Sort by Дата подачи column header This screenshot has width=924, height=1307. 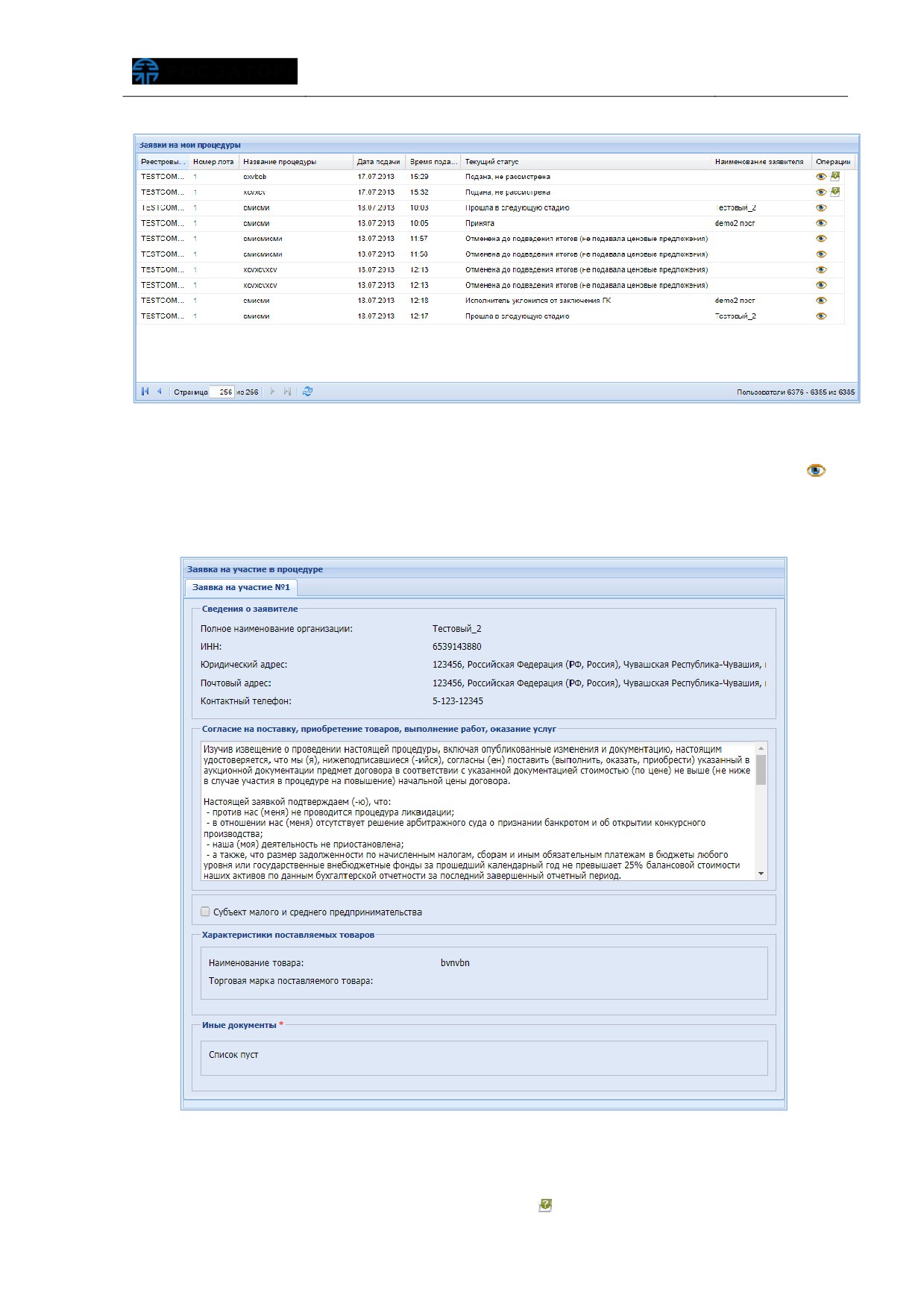pyautogui.click(x=379, y=162)
